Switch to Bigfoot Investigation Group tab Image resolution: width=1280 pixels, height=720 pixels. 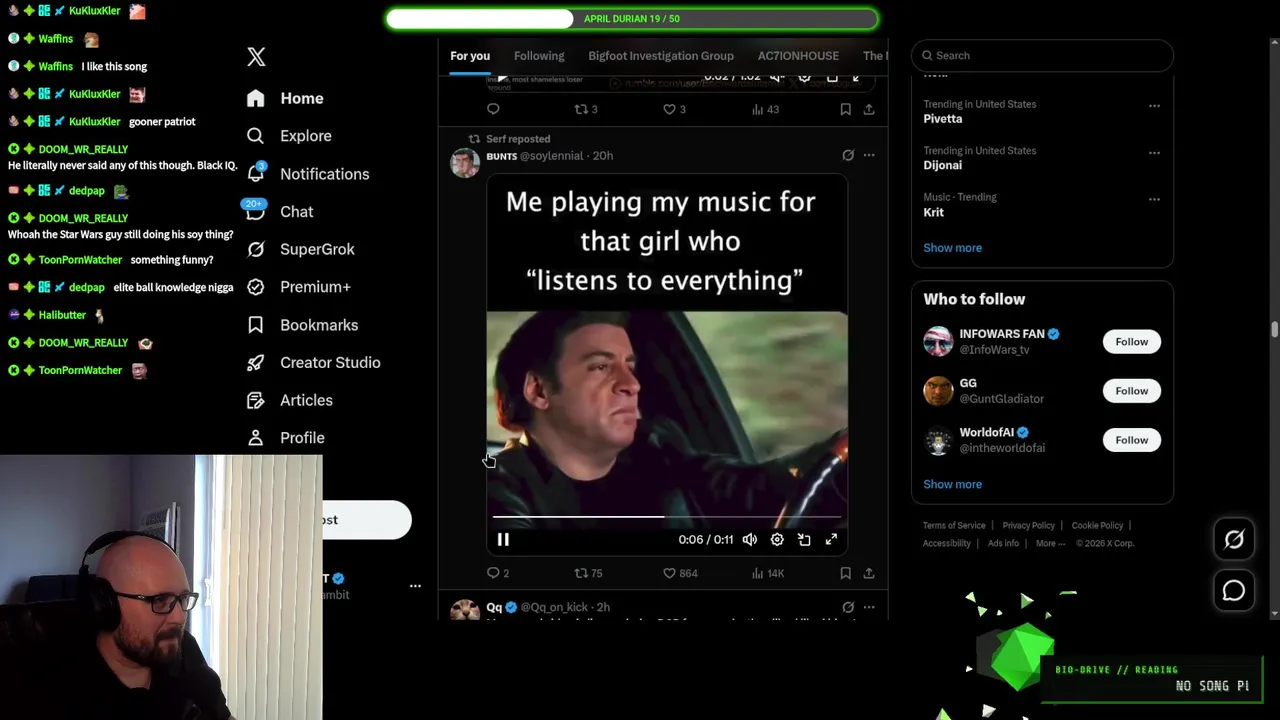[x=661, y=56]
